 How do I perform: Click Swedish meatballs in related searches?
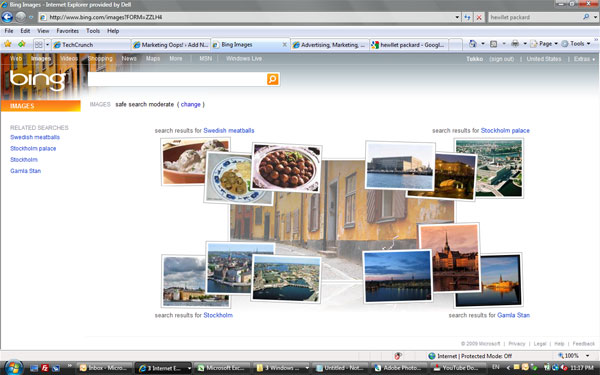(35, 137)
